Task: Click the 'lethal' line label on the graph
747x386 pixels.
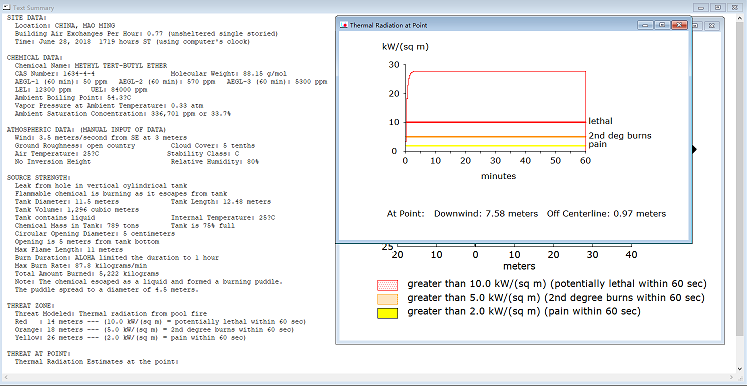Action: point(600,122)
